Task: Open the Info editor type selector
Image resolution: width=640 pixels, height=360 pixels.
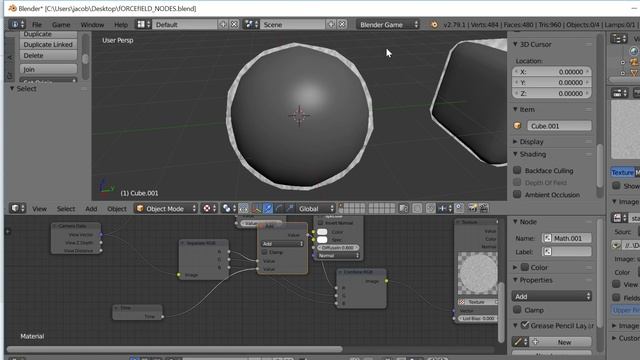Action: [16, 24]
